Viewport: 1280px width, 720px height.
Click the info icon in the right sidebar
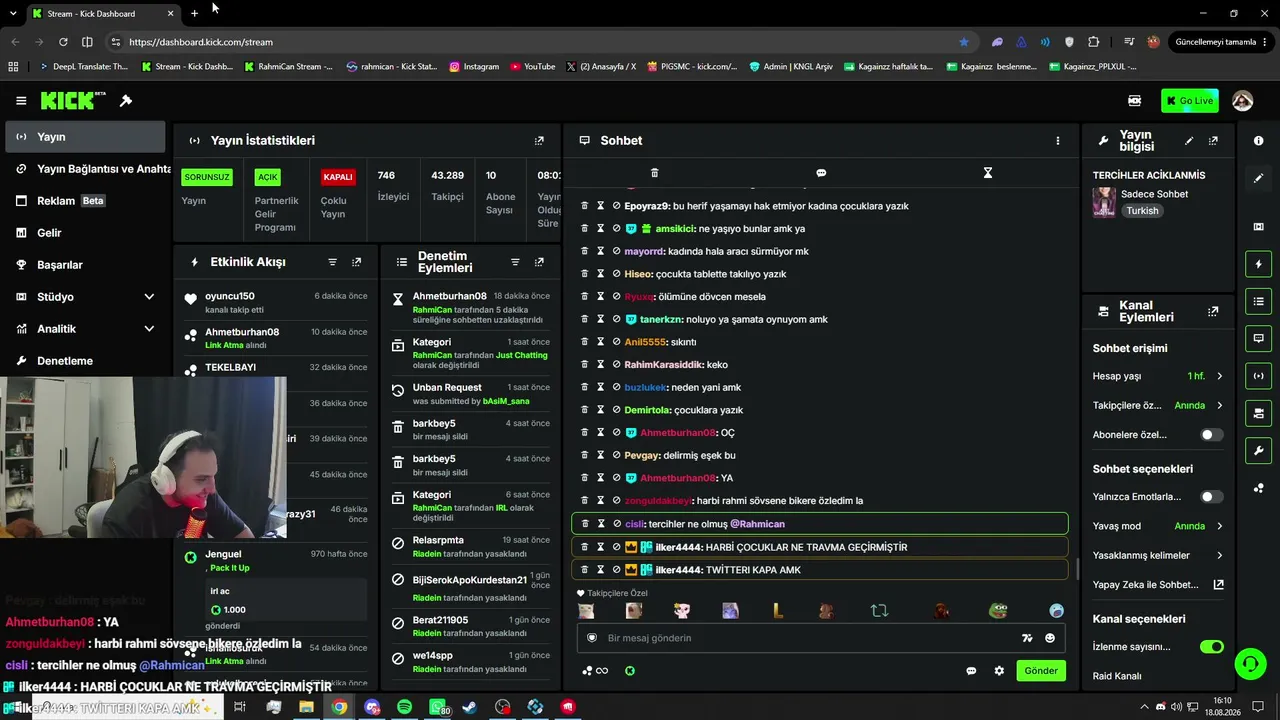coord(1259,141)
